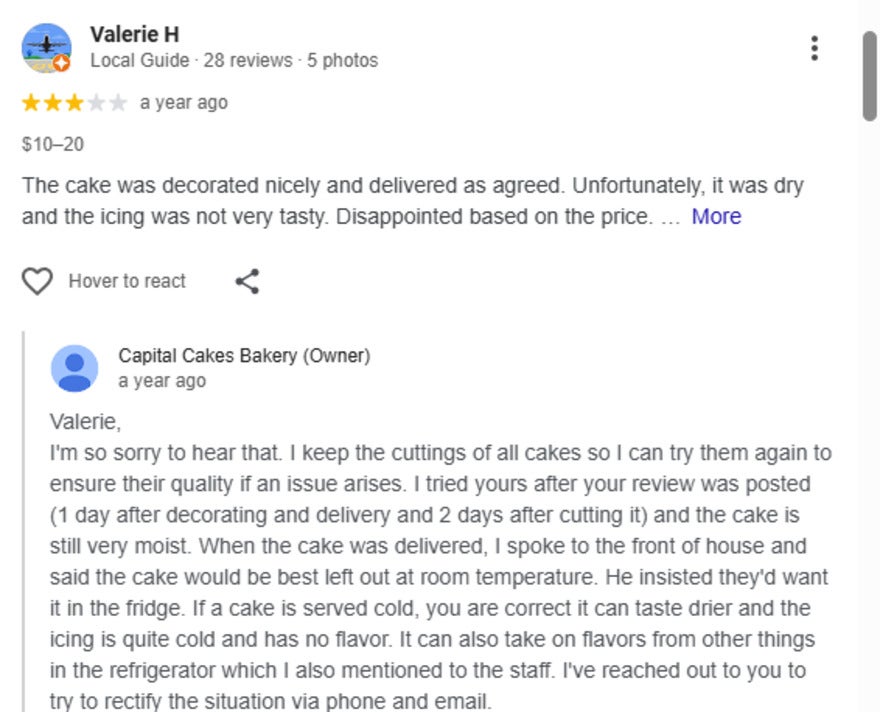Screen dimensions: 880x712
Task: Open the three-dot review options menu
Action: tap(815, 48)
